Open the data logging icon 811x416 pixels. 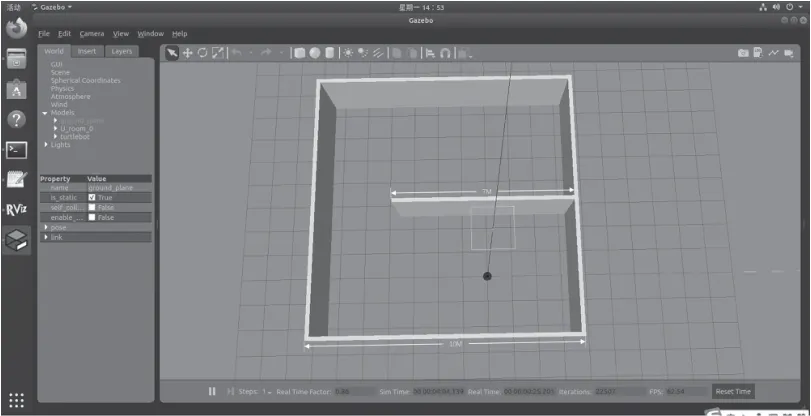coord(758,53)
